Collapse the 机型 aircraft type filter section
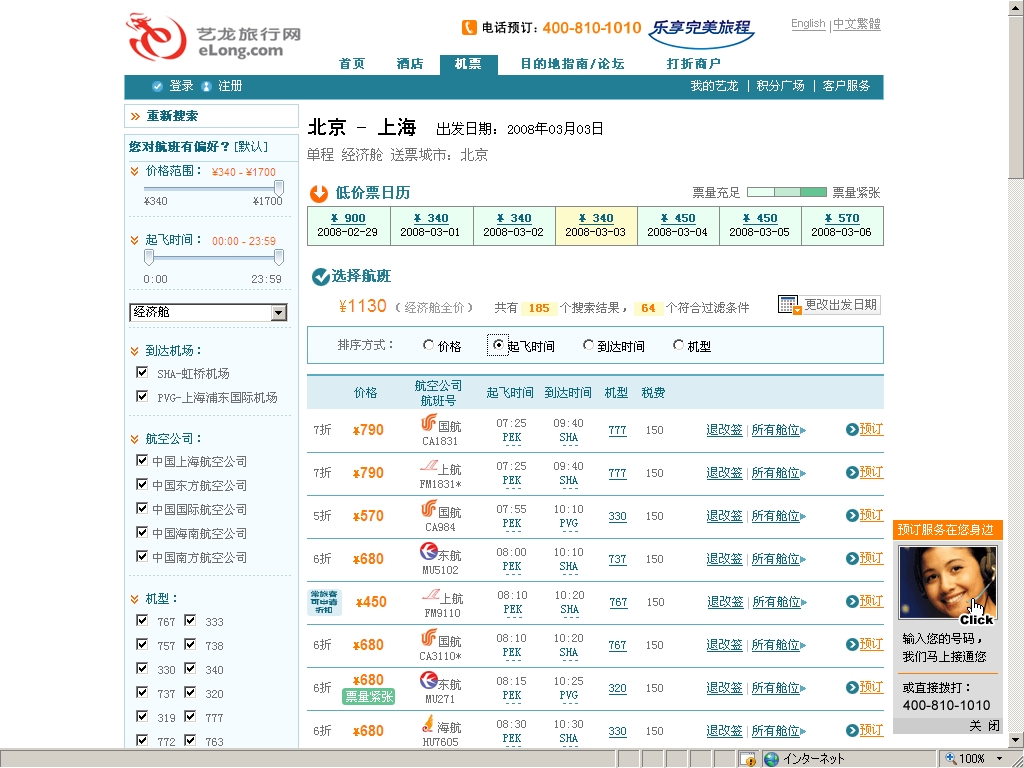Viewport: 1024px width, 768px height. click(x=135, y=598)
